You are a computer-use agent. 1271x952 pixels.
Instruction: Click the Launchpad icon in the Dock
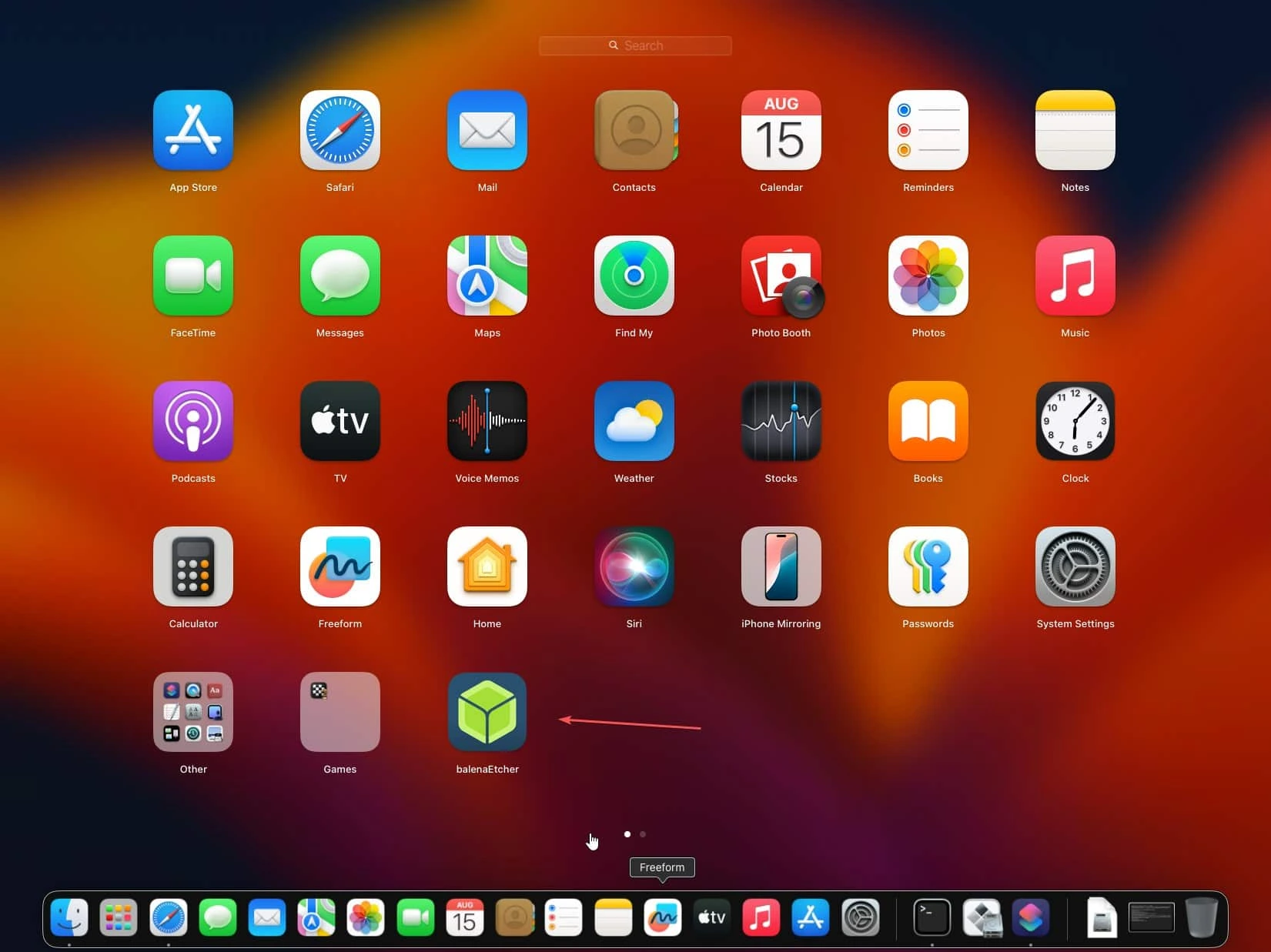tap(119, 917)
